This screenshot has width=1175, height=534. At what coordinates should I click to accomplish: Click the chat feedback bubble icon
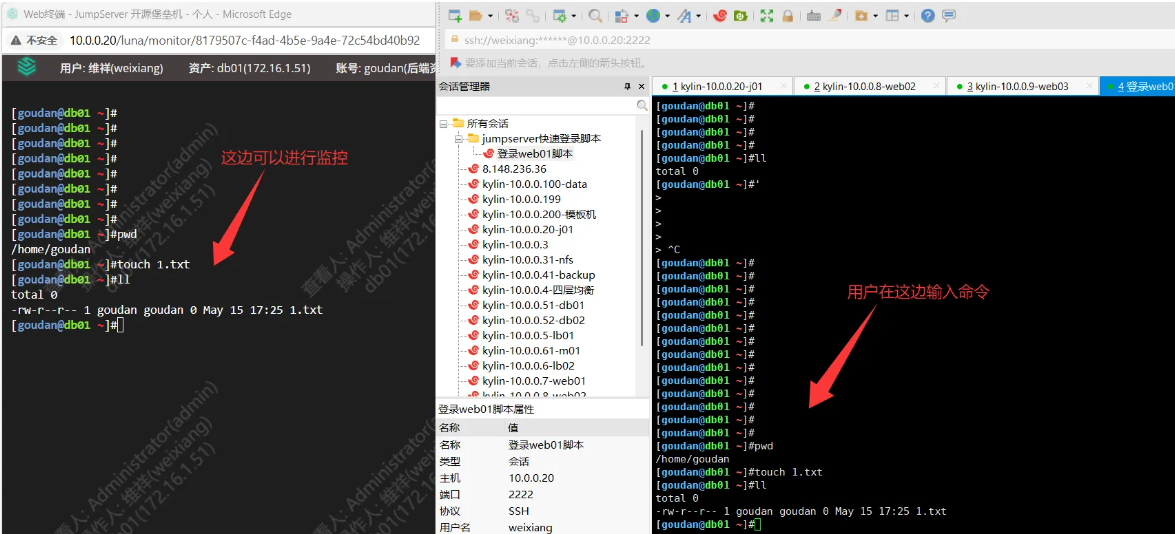(949, 16)
